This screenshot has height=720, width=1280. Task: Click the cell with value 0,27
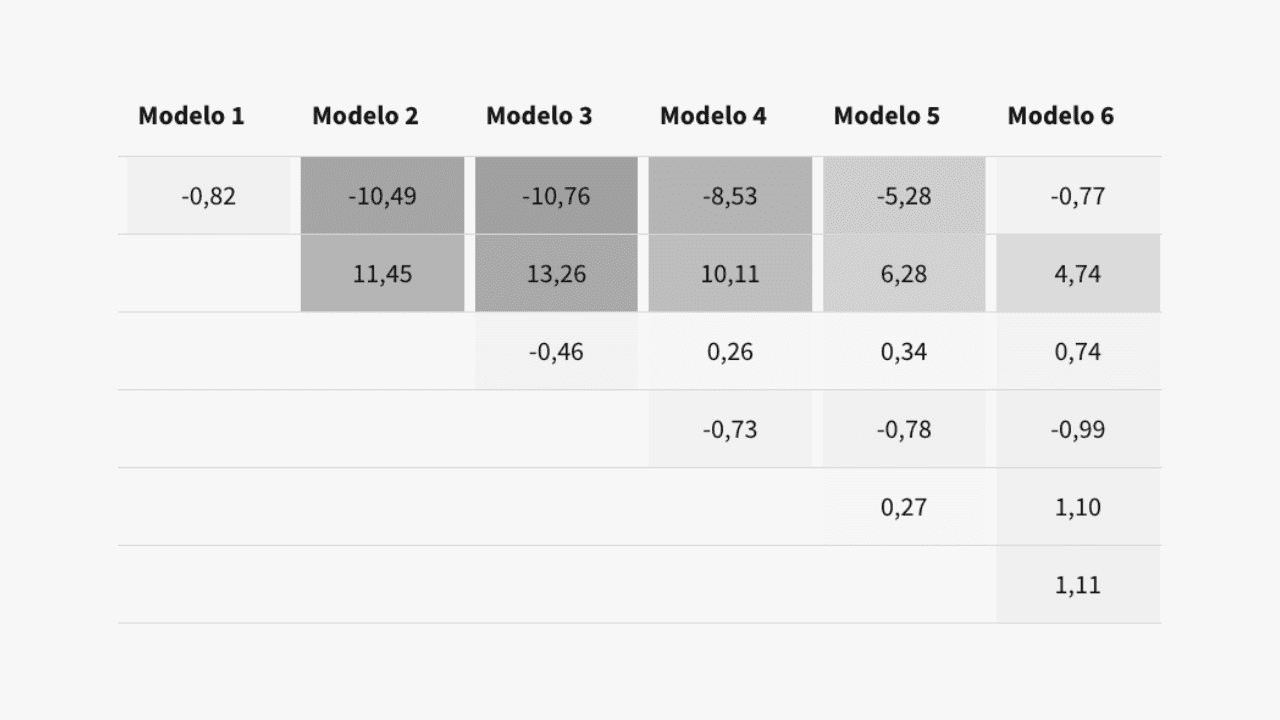(904, 507)
